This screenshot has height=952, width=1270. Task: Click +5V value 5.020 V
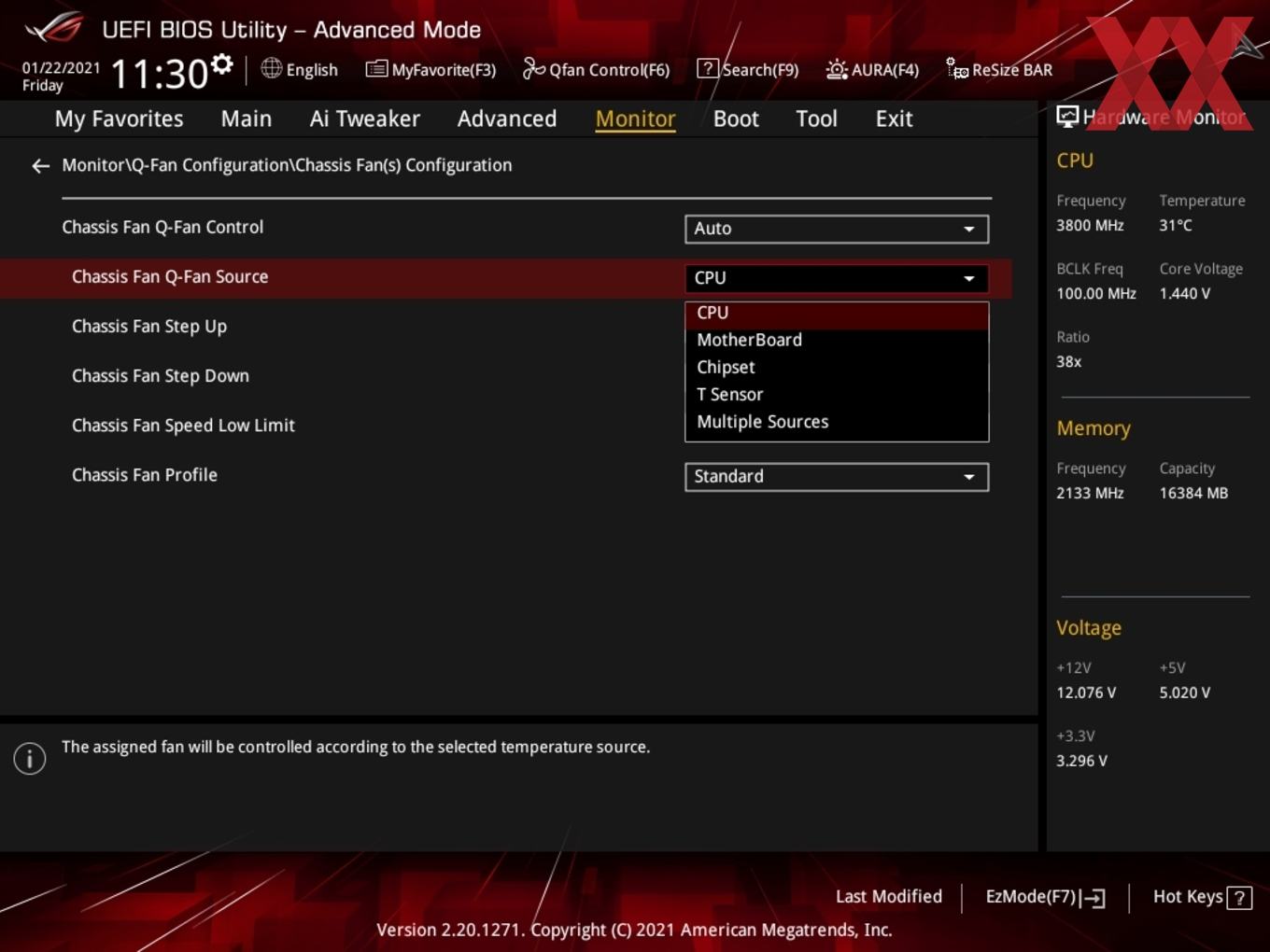(1185, 693)
